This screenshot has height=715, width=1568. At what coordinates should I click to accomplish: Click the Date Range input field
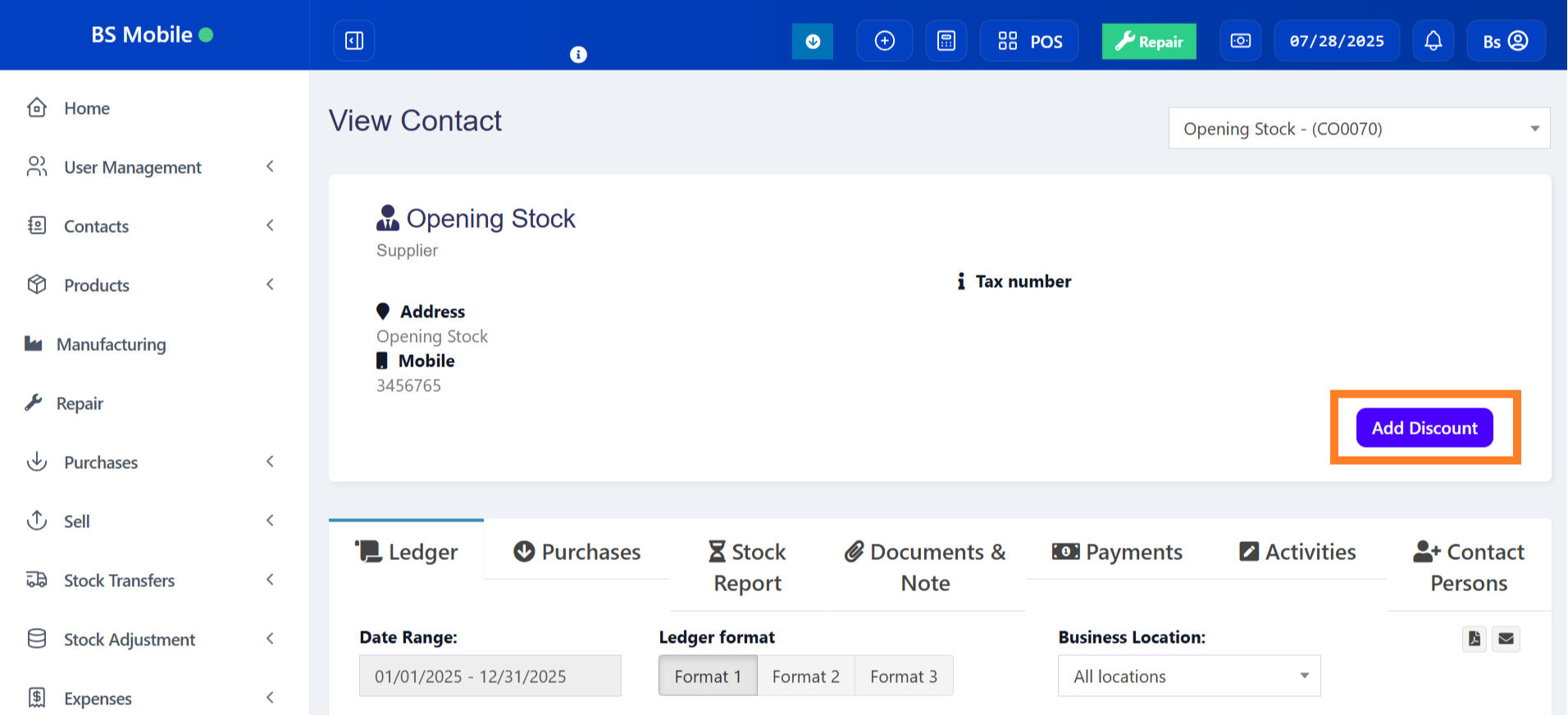(490, 676)
